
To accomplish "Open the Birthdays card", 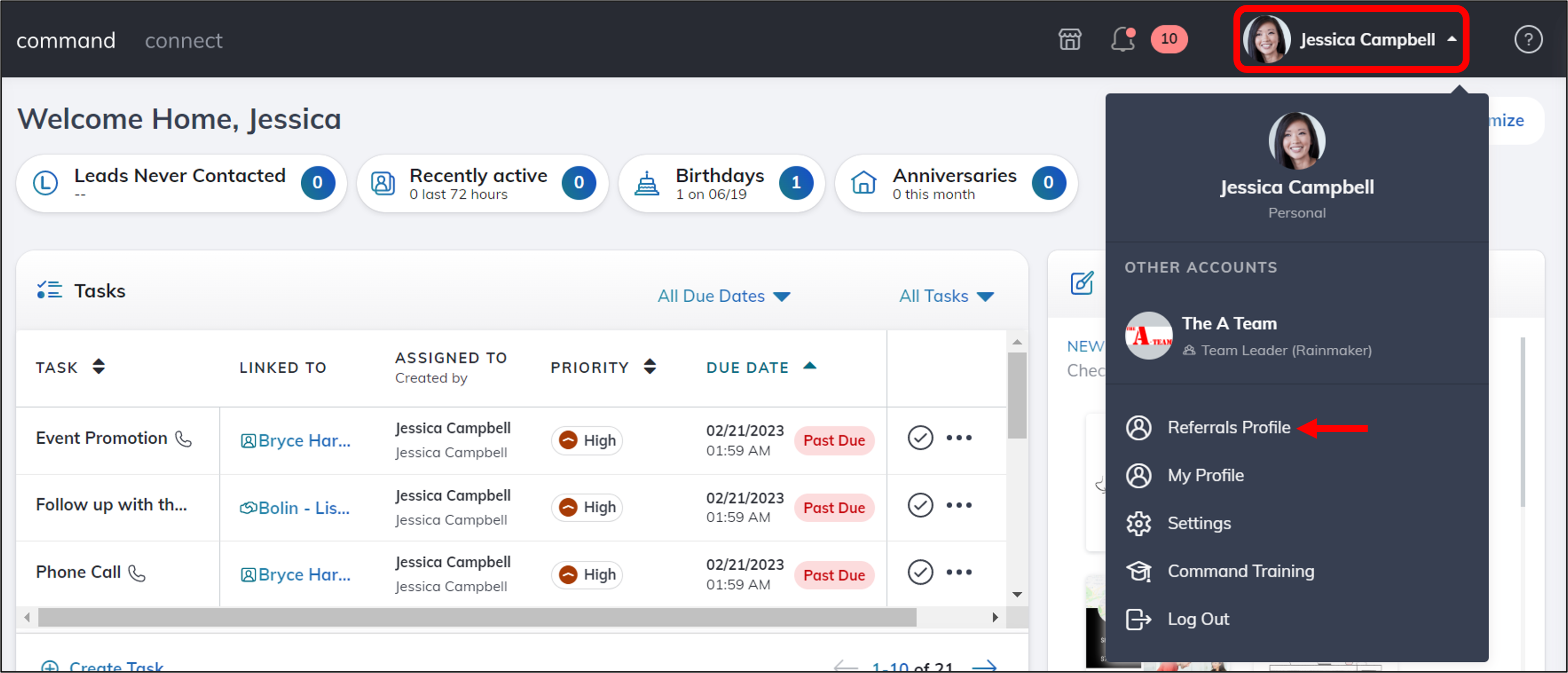I will point(722,183).
